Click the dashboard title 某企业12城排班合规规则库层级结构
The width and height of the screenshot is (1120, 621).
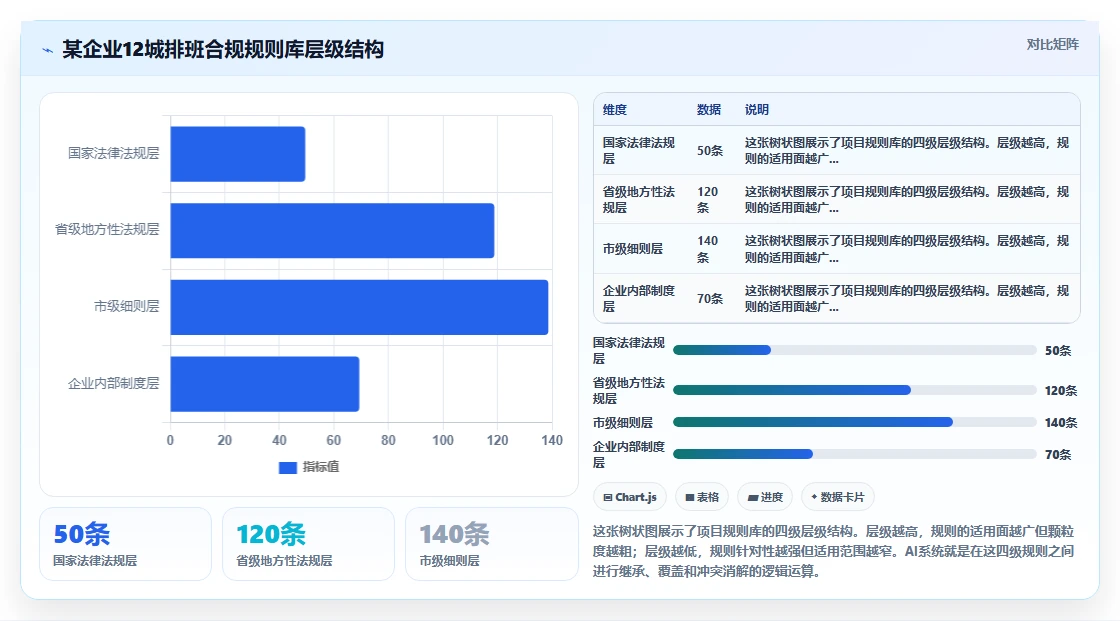223,49
